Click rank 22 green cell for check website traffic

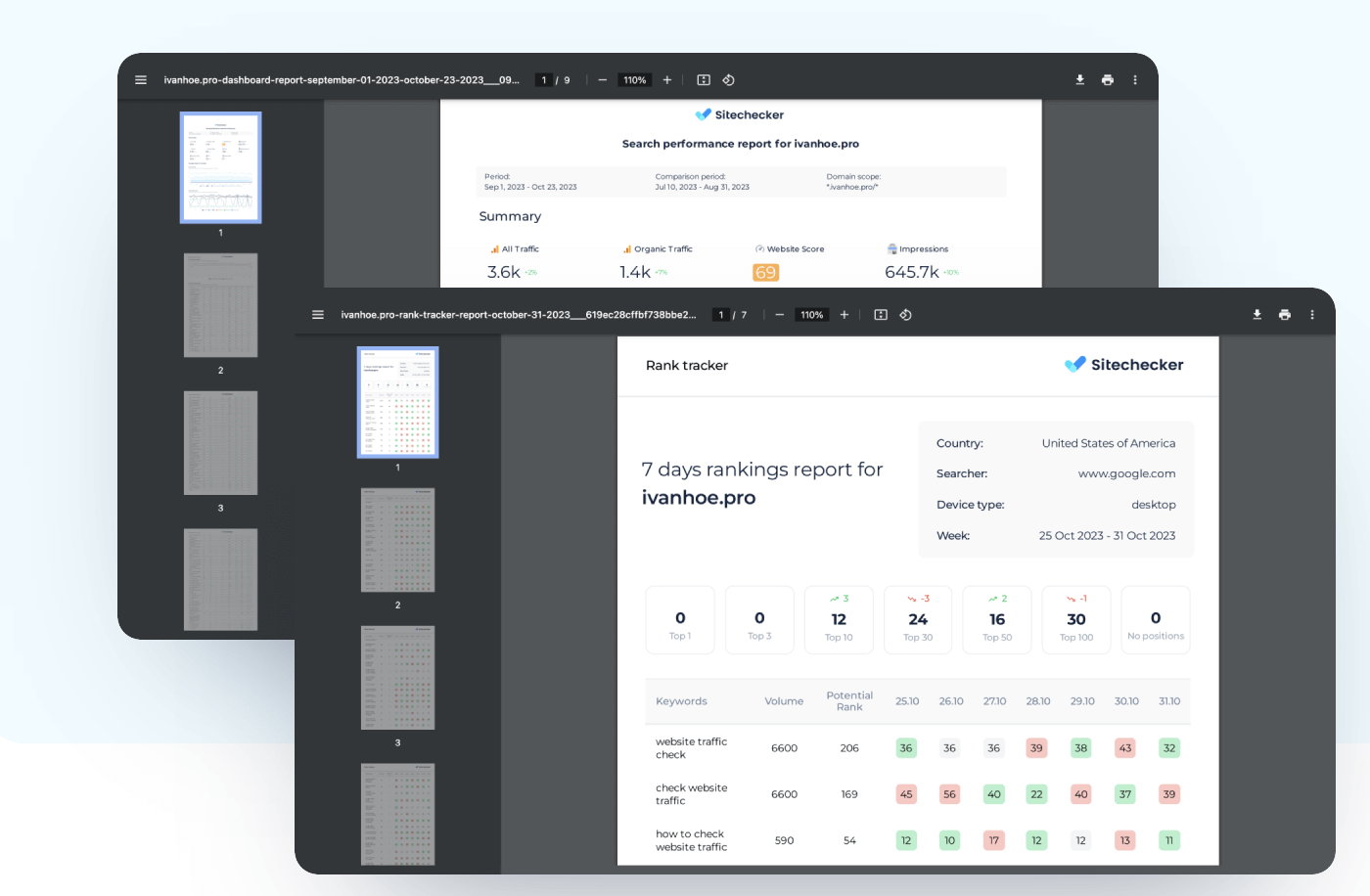(x=1036, y=794)
